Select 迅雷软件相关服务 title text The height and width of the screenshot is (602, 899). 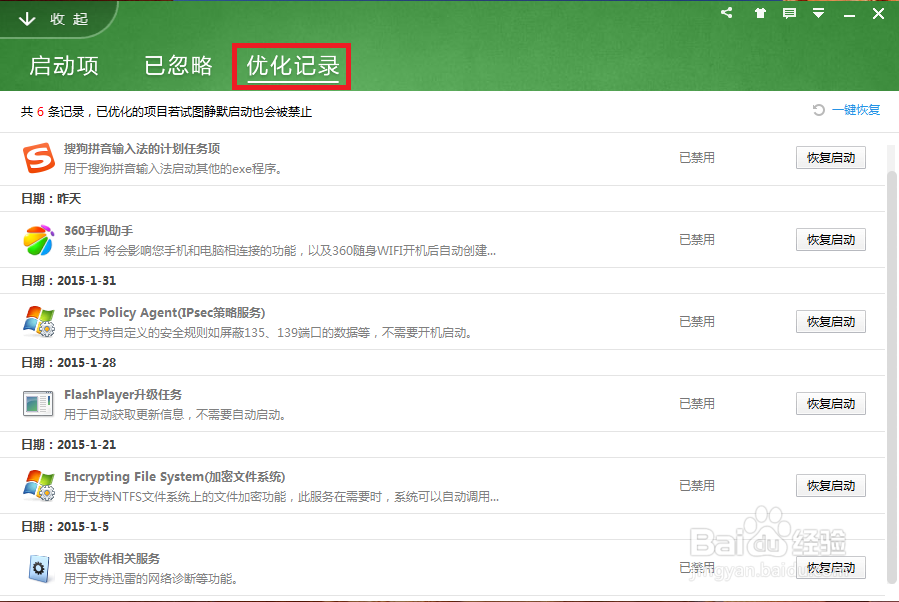[x=112, y=558]
